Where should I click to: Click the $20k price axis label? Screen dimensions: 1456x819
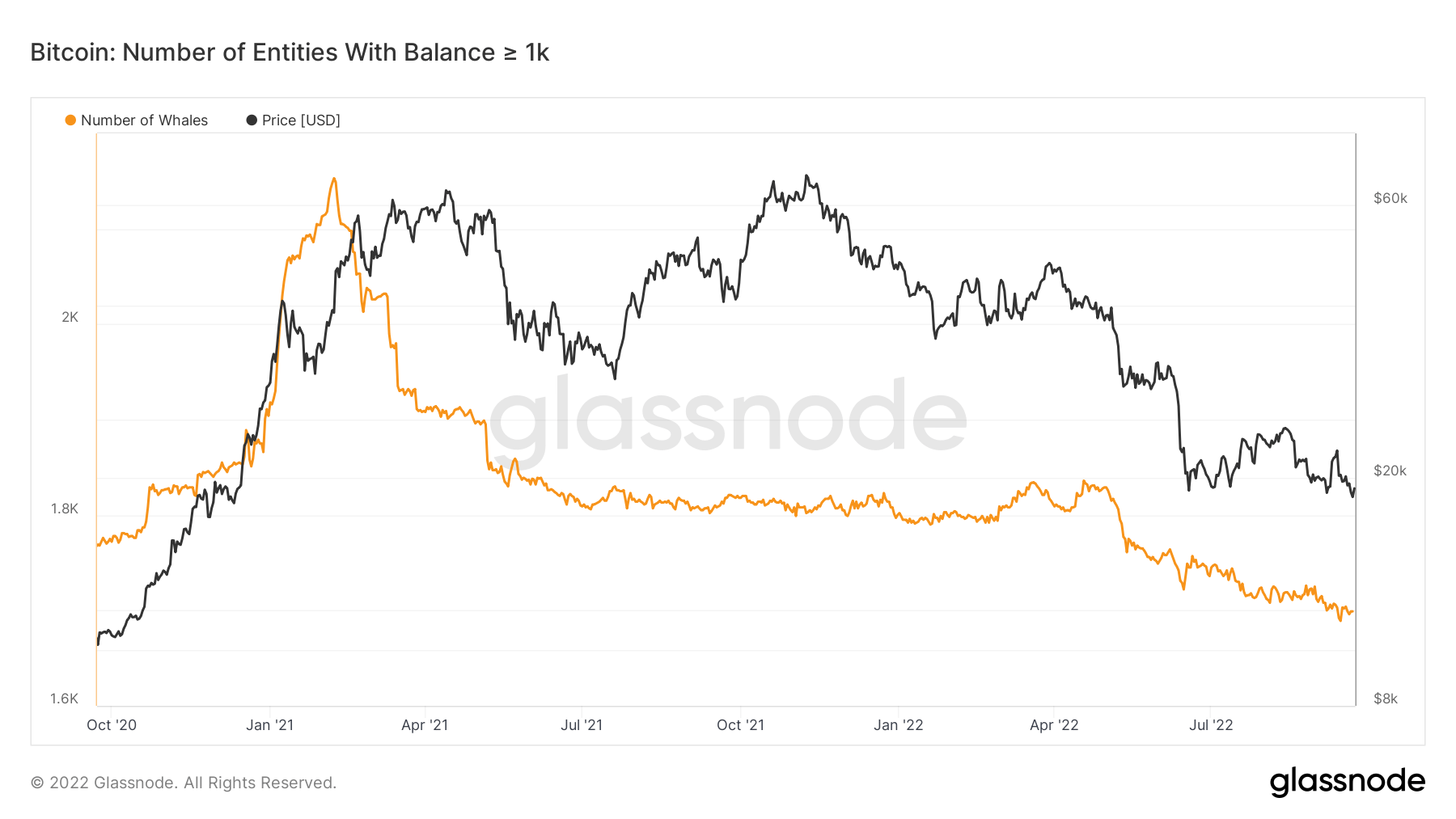pos(1390,471)
